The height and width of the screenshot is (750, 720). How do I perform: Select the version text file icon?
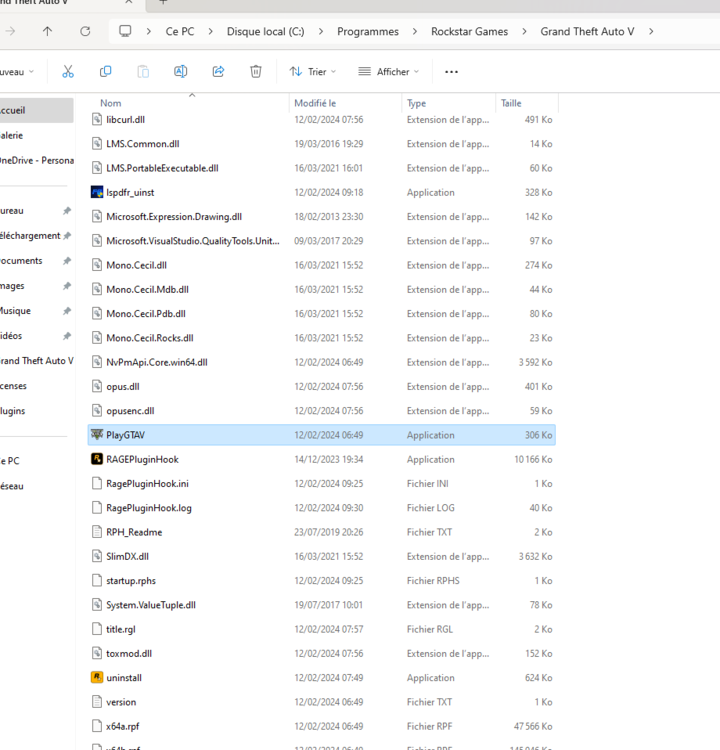coord(97,702)
